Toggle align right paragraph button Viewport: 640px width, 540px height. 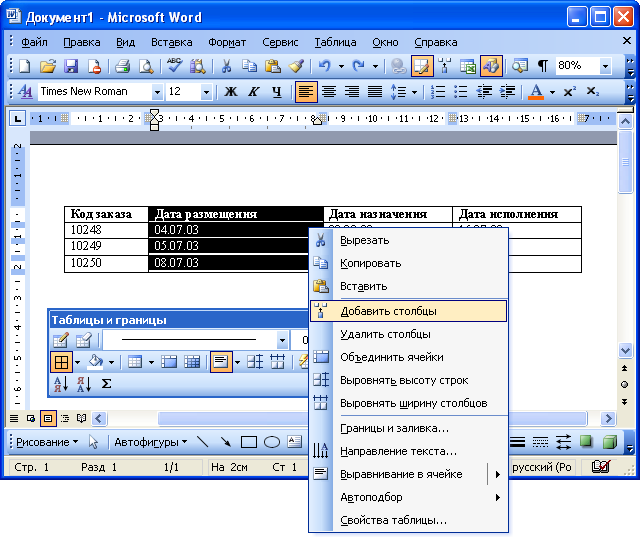pos(352,92)
